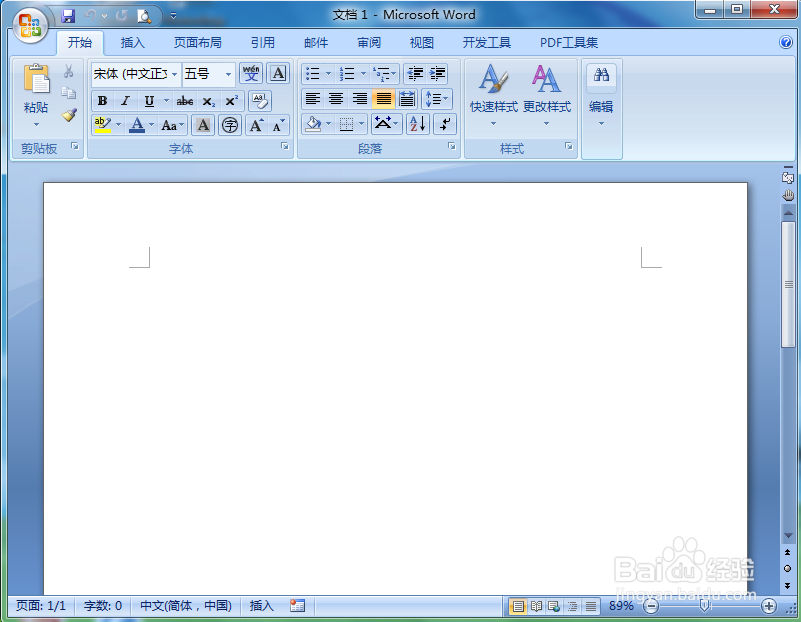Toggle bold formatting

[x=102, y=101]
